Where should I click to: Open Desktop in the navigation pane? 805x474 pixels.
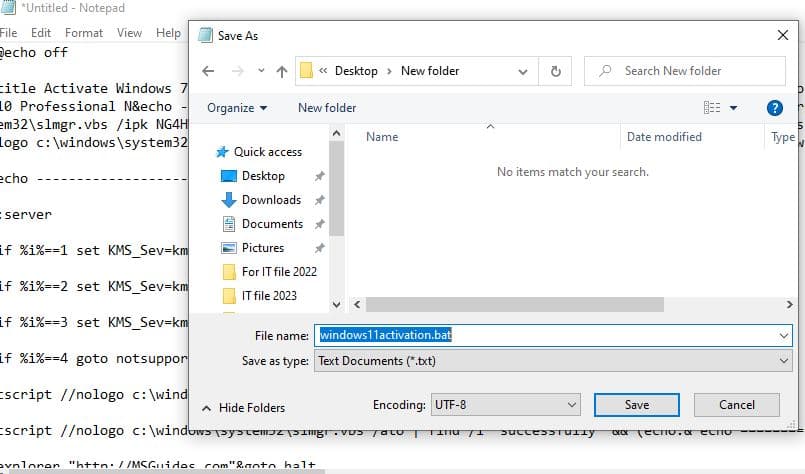pos(263,176)
